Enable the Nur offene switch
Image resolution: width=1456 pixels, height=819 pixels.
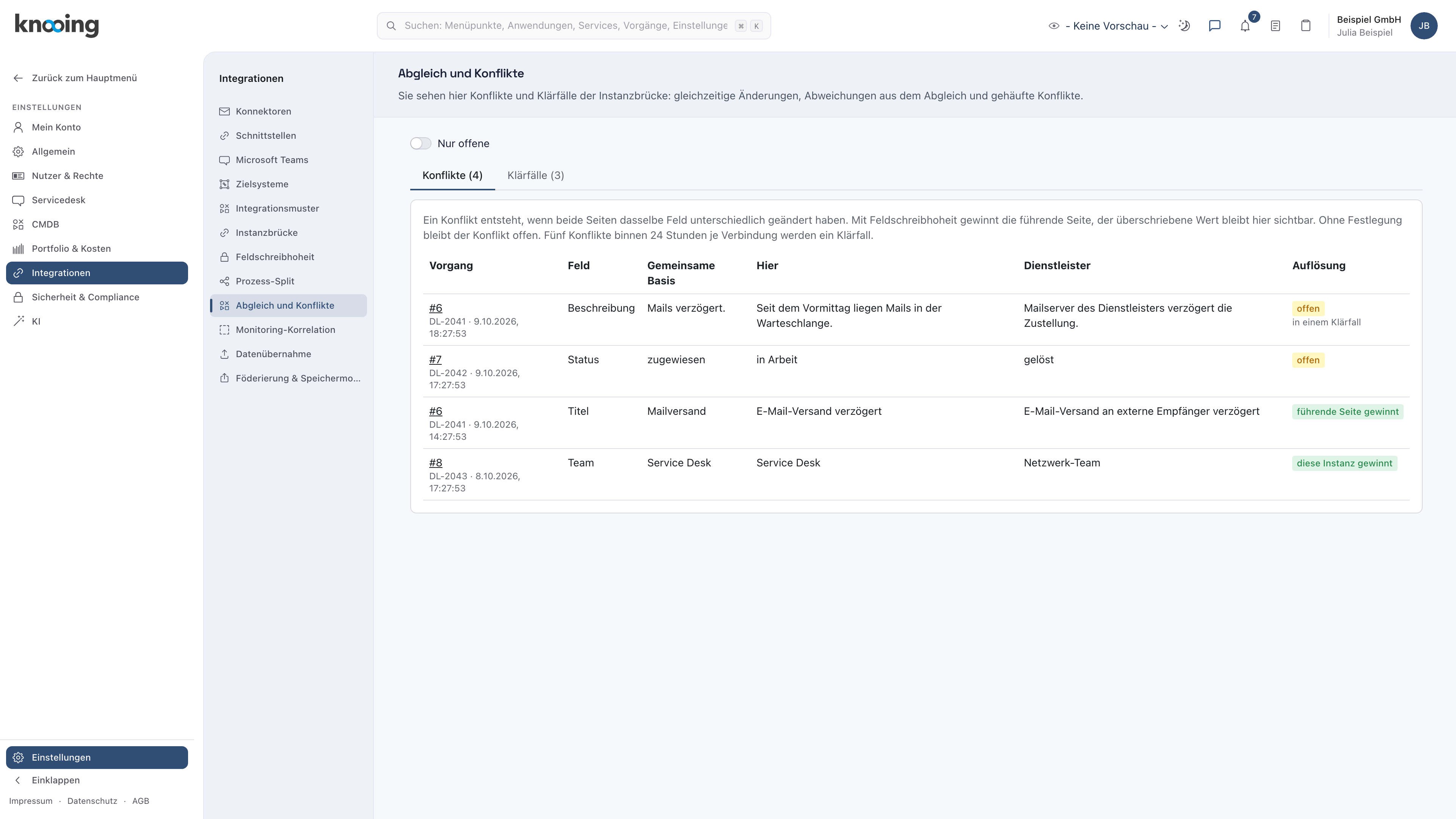pyautogui.click(x=420, y=144)
